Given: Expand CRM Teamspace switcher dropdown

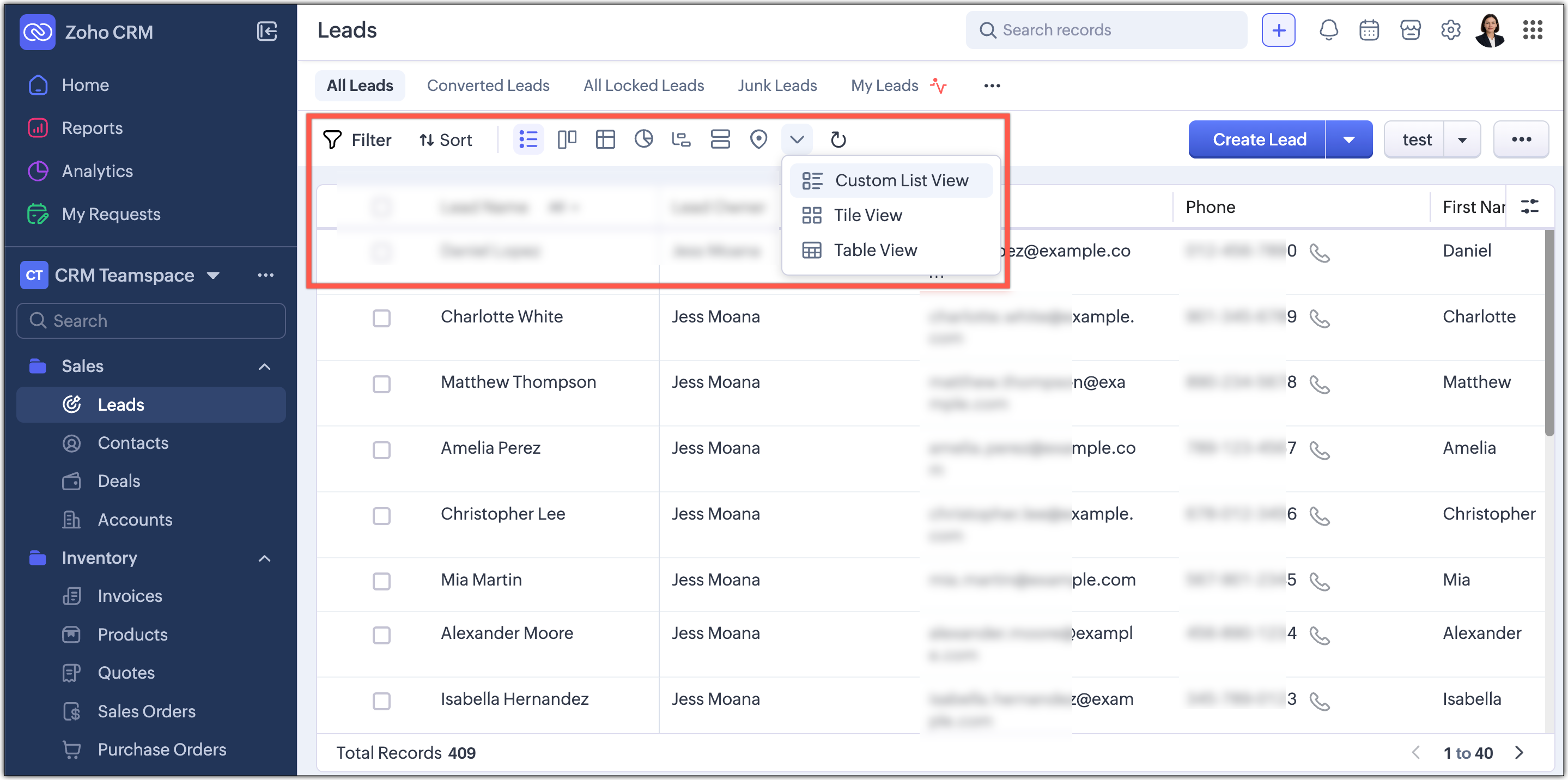Looking at the screenshot, I should pyautogui.click(x=213, y=275).
